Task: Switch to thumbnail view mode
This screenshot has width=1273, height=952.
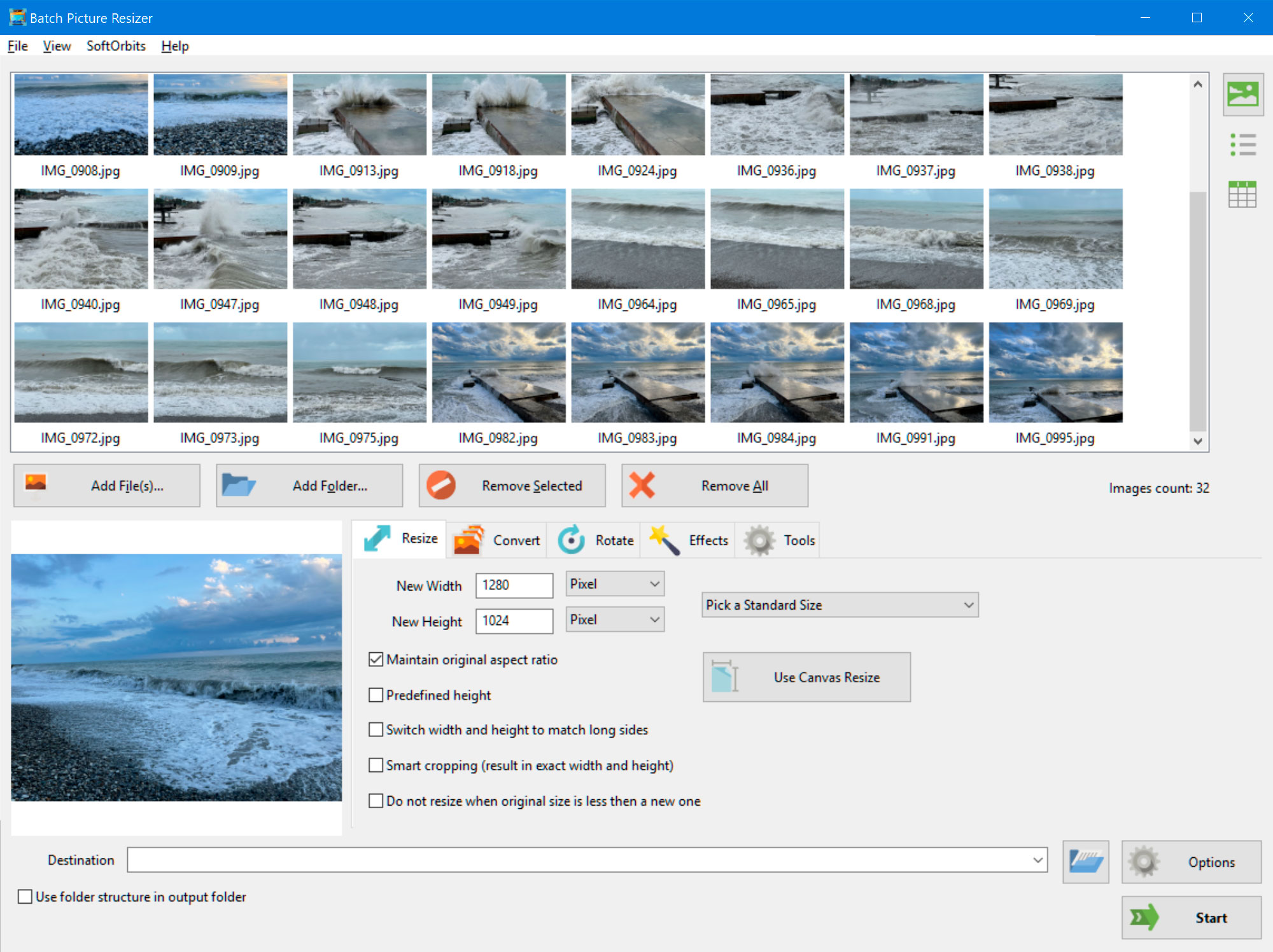Action: [x=1242, y=93]
